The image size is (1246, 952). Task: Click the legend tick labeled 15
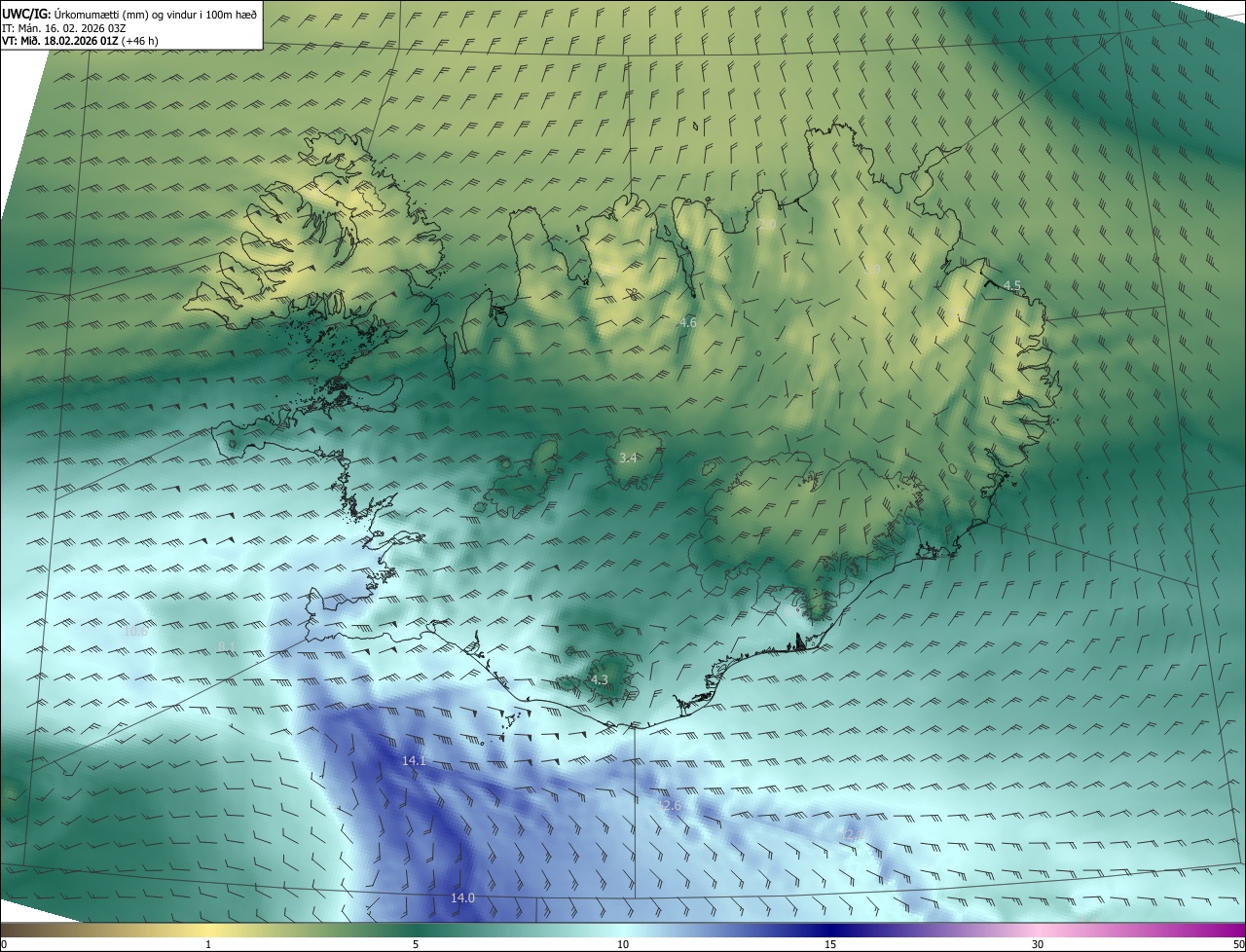pos(830,945)
